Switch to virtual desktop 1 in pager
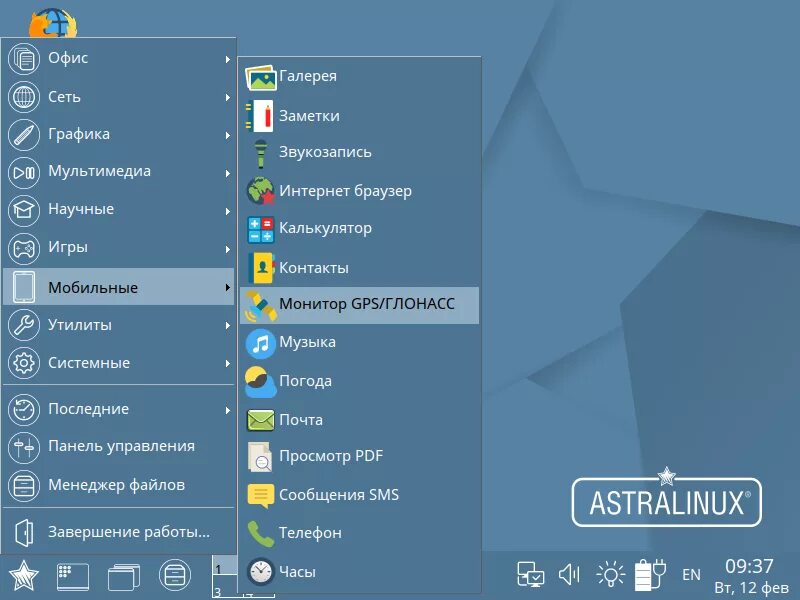The width and height of the screenshot is (800, 600). (x=225, y=565)
